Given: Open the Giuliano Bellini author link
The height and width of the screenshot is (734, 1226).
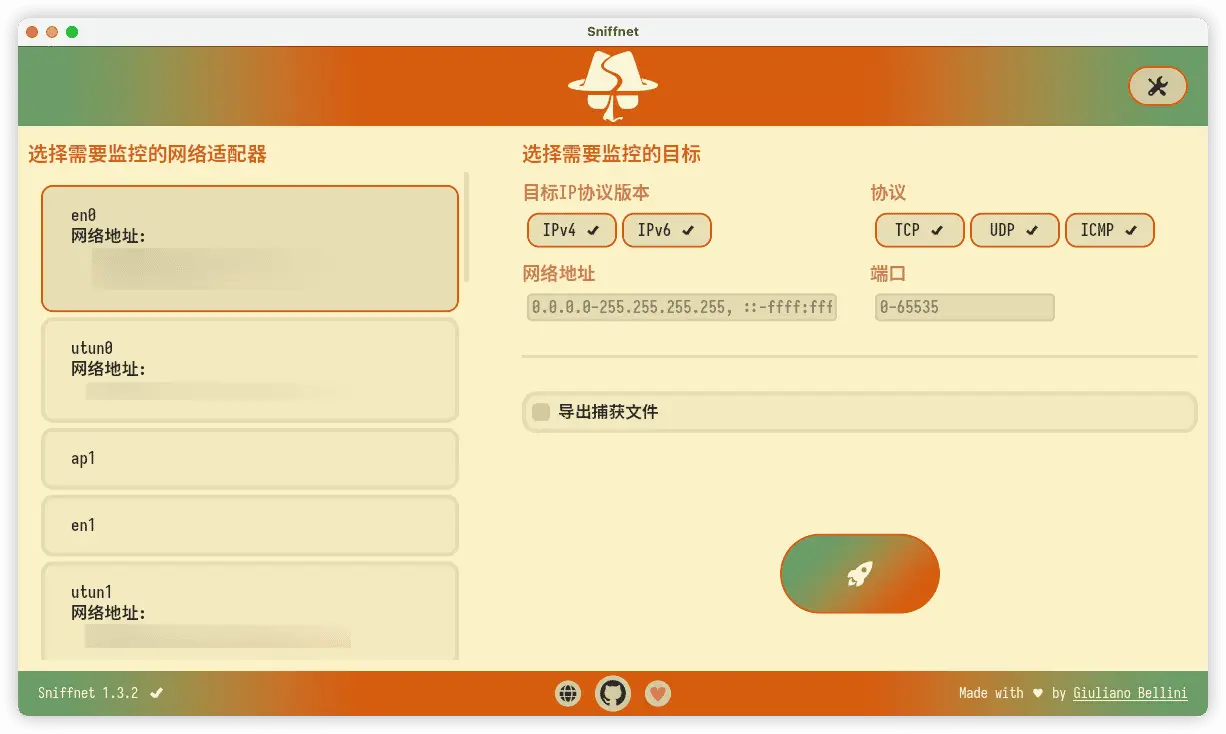Looking at the screenshot, I should click(x=1130, y=693).
